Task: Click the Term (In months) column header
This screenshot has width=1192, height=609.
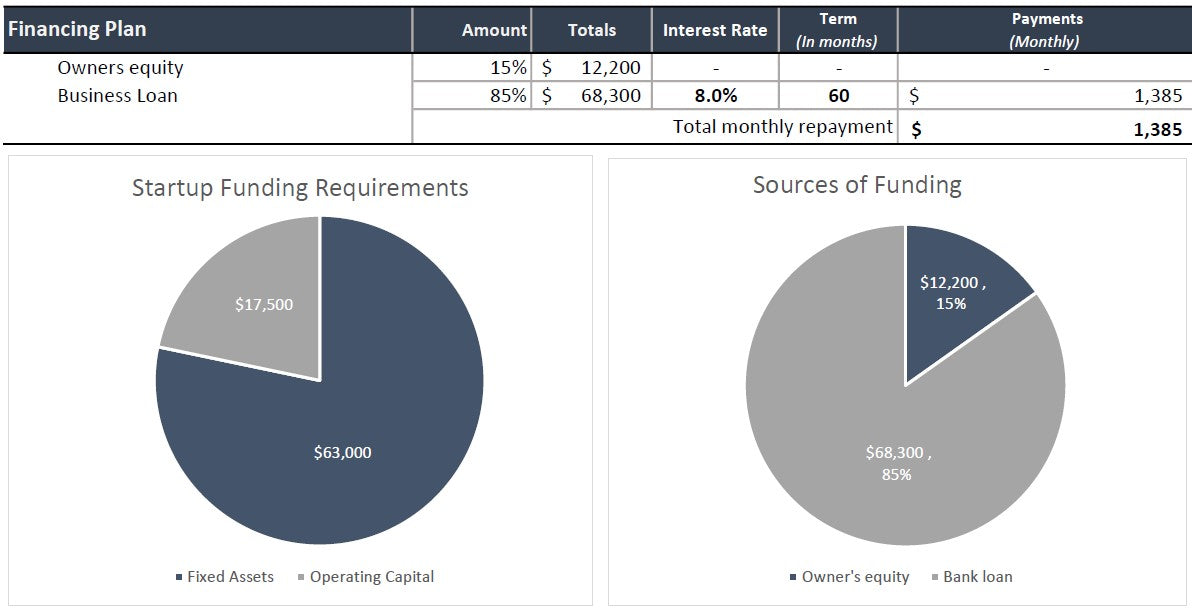Action: [837, 30]
